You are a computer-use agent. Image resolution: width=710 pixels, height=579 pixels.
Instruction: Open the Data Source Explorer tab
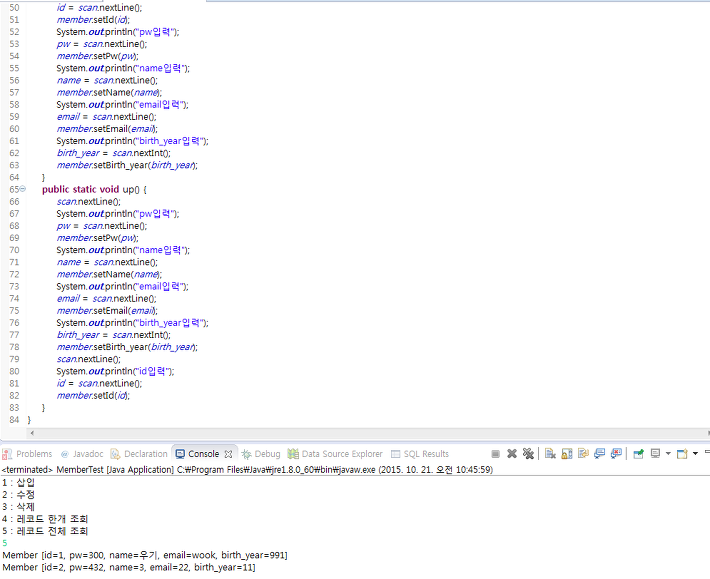[335, 454]
